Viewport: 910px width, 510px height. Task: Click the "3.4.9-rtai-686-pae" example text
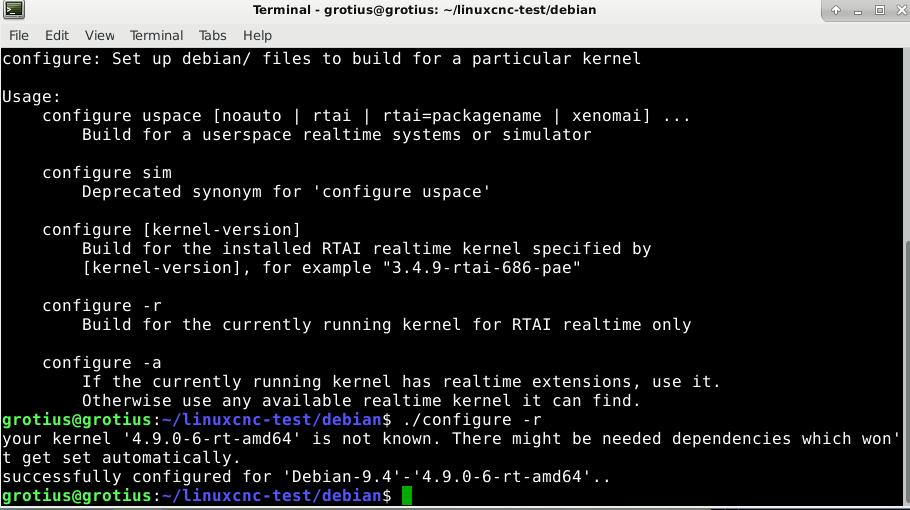point(481,268)
